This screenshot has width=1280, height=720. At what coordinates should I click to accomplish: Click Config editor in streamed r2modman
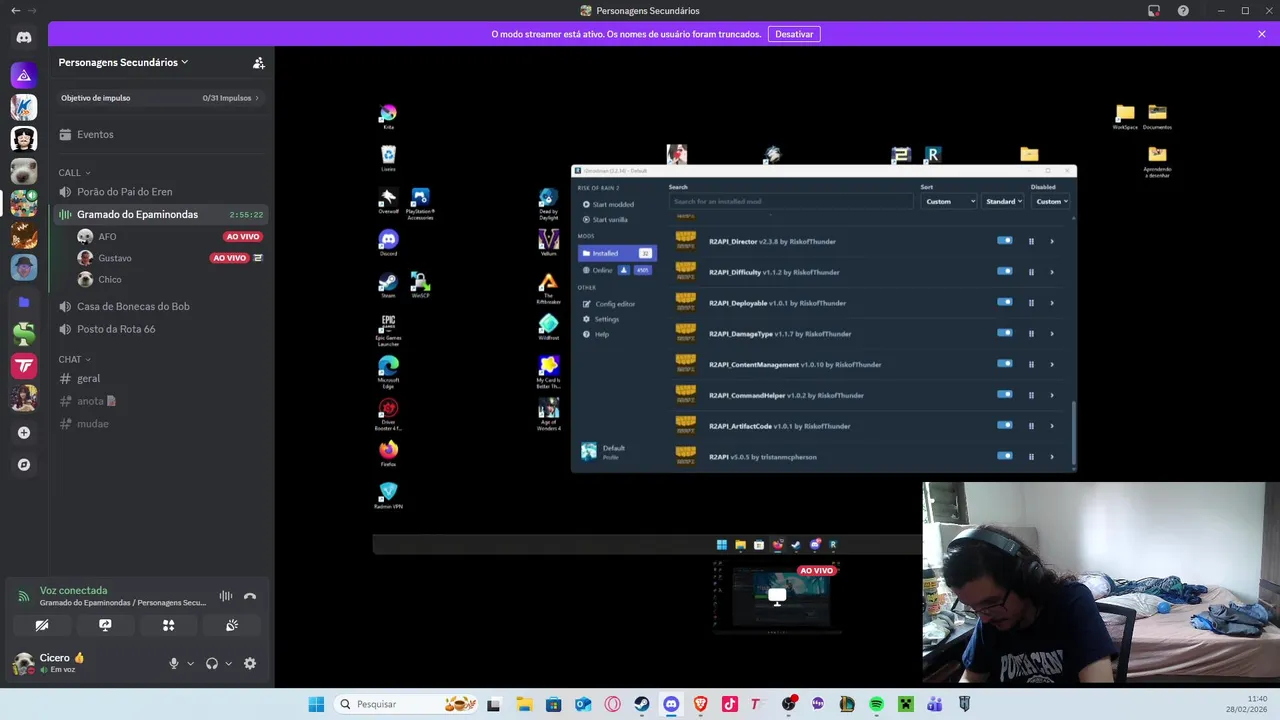610,304
